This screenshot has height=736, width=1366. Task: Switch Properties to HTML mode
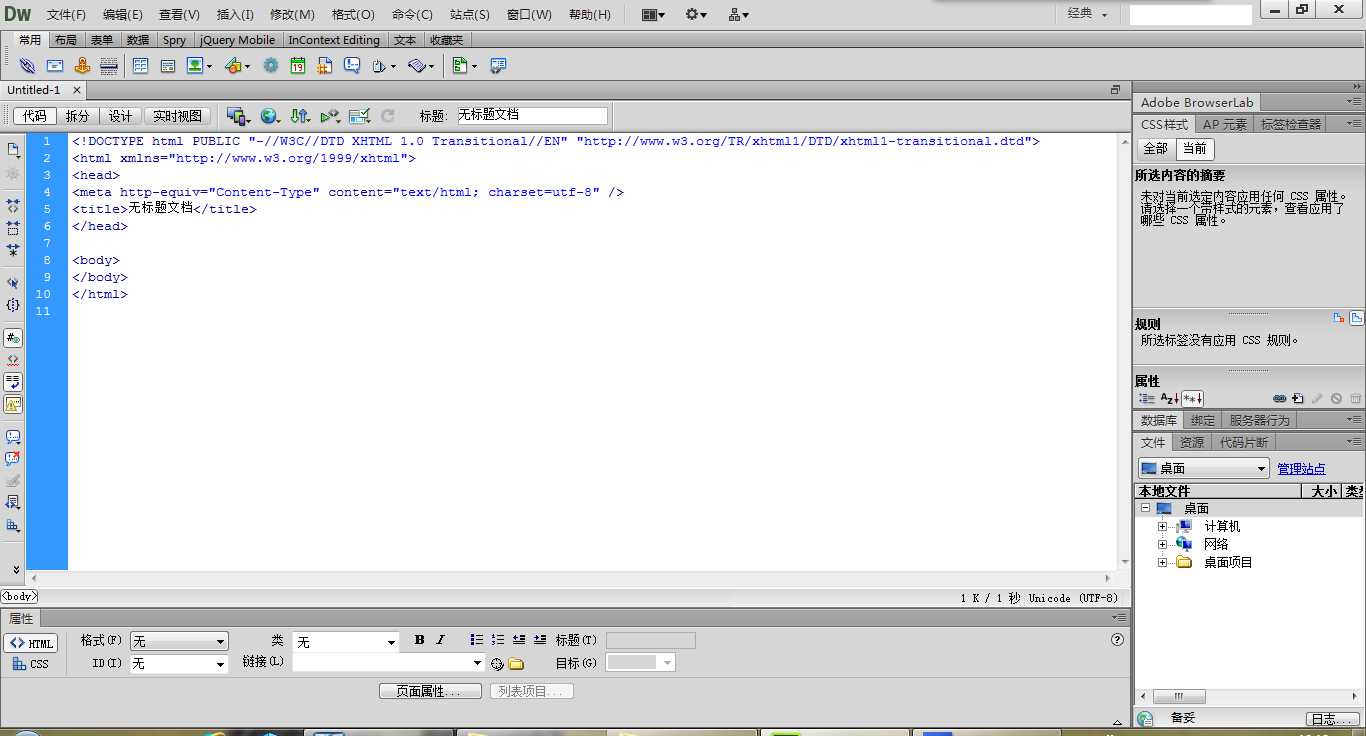pos(31,643)
